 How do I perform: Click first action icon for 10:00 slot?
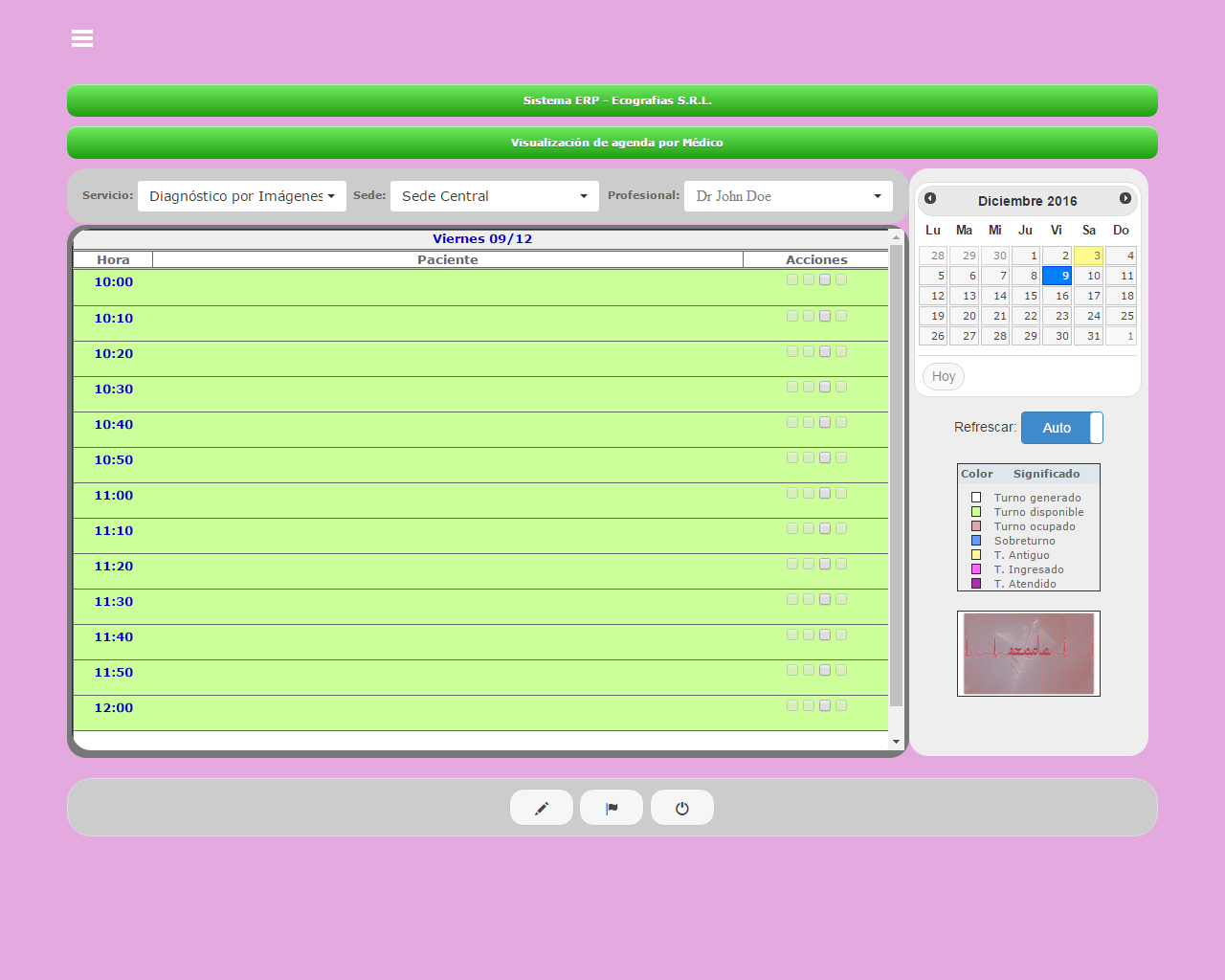(792, 279)
